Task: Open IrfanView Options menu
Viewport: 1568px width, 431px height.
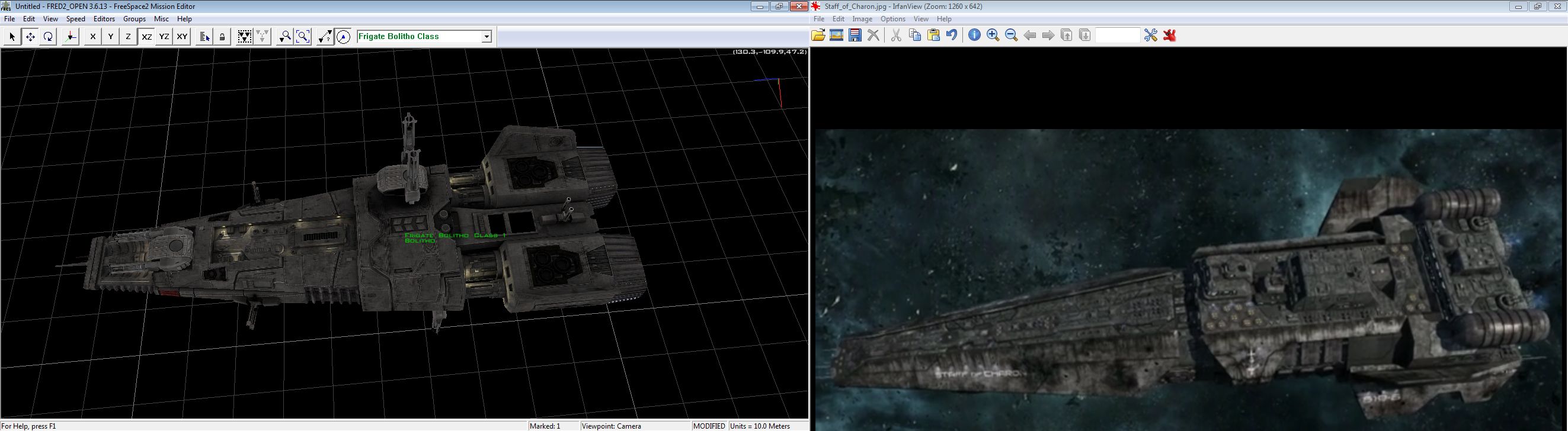Action: [x=893, y=19]
